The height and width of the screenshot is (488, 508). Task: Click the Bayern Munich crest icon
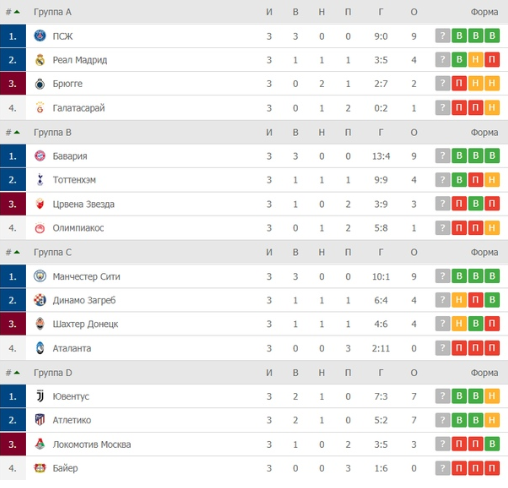40,156
